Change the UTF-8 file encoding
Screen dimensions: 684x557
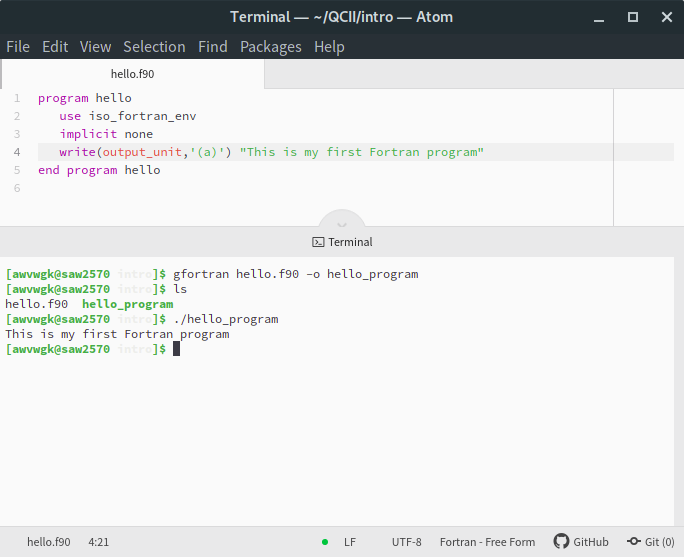point(407,542)
